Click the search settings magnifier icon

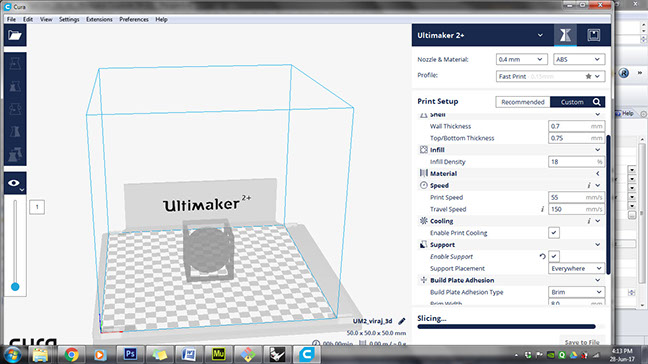(596, 102)
